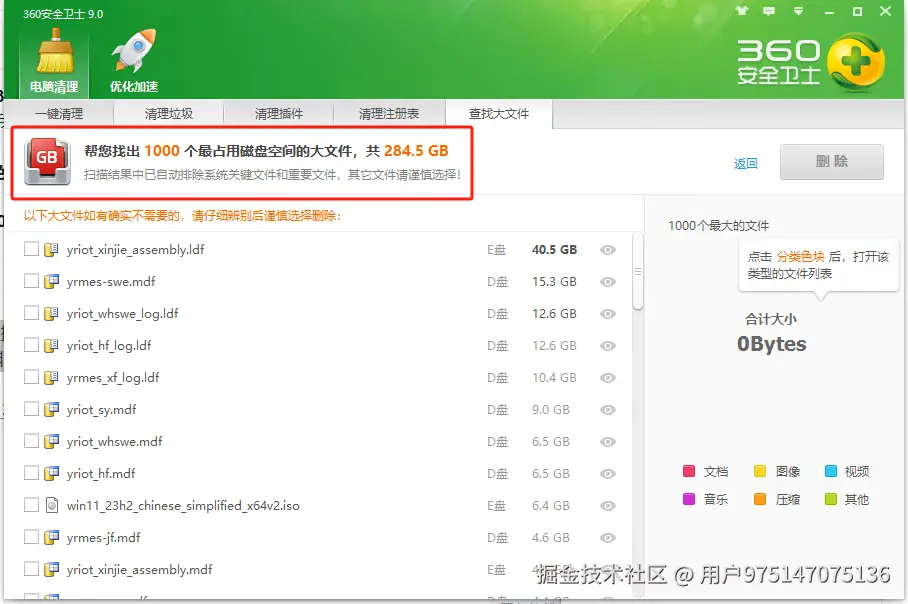Click file icon of yriot_xinjie_assembly.mdf
908x604 pixels.
pyautogui.click(x=52, y=569)
